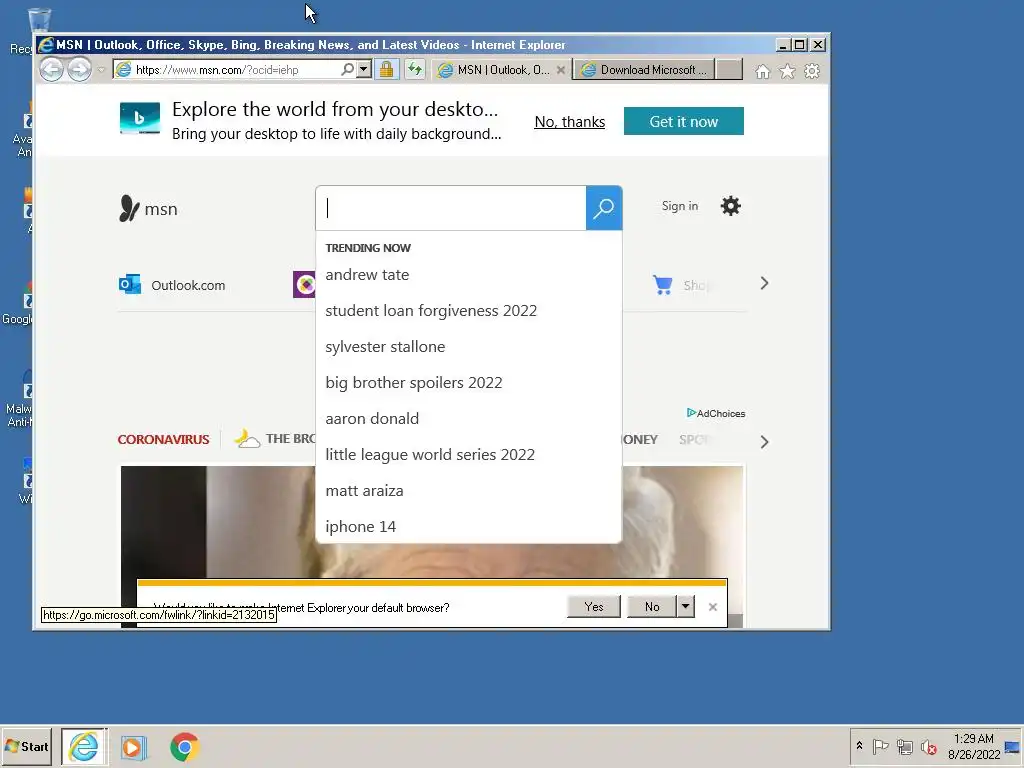
Task: Click the security lock icon in address bar
Action: coord(387,69)
